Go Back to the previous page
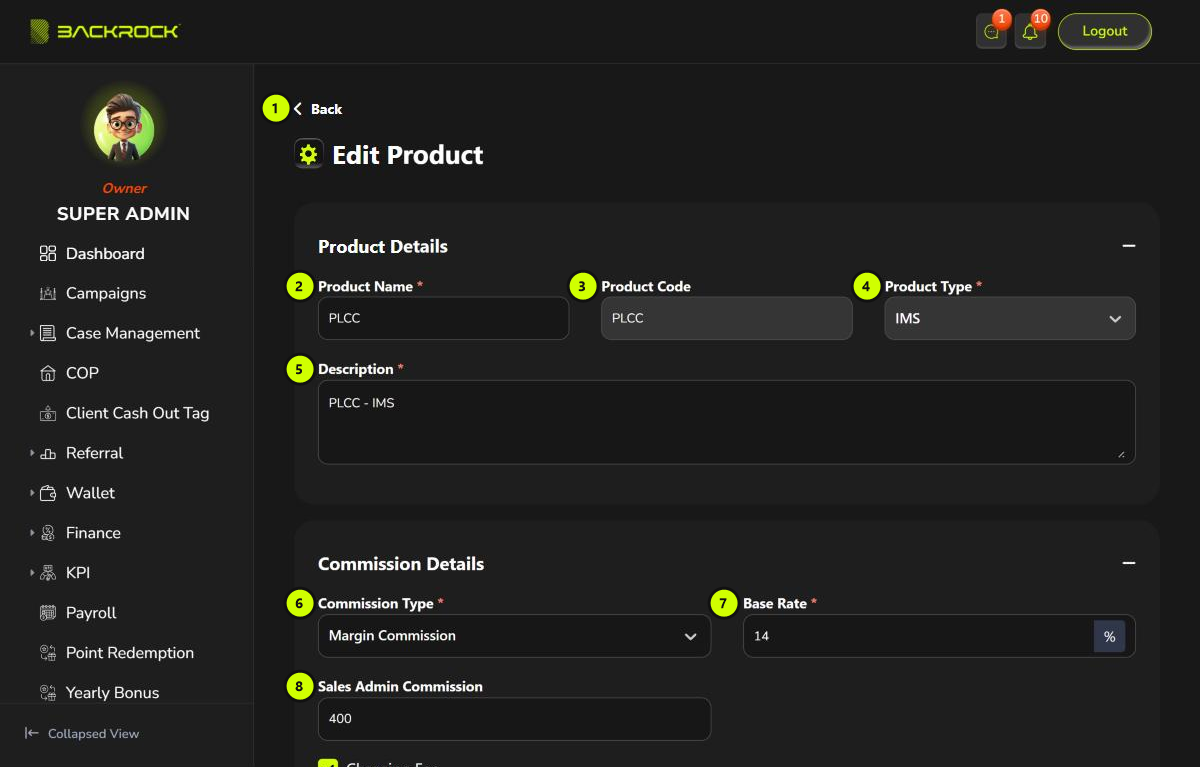The width and height of the screenshot is (1200, 767). tap(318, 109)
